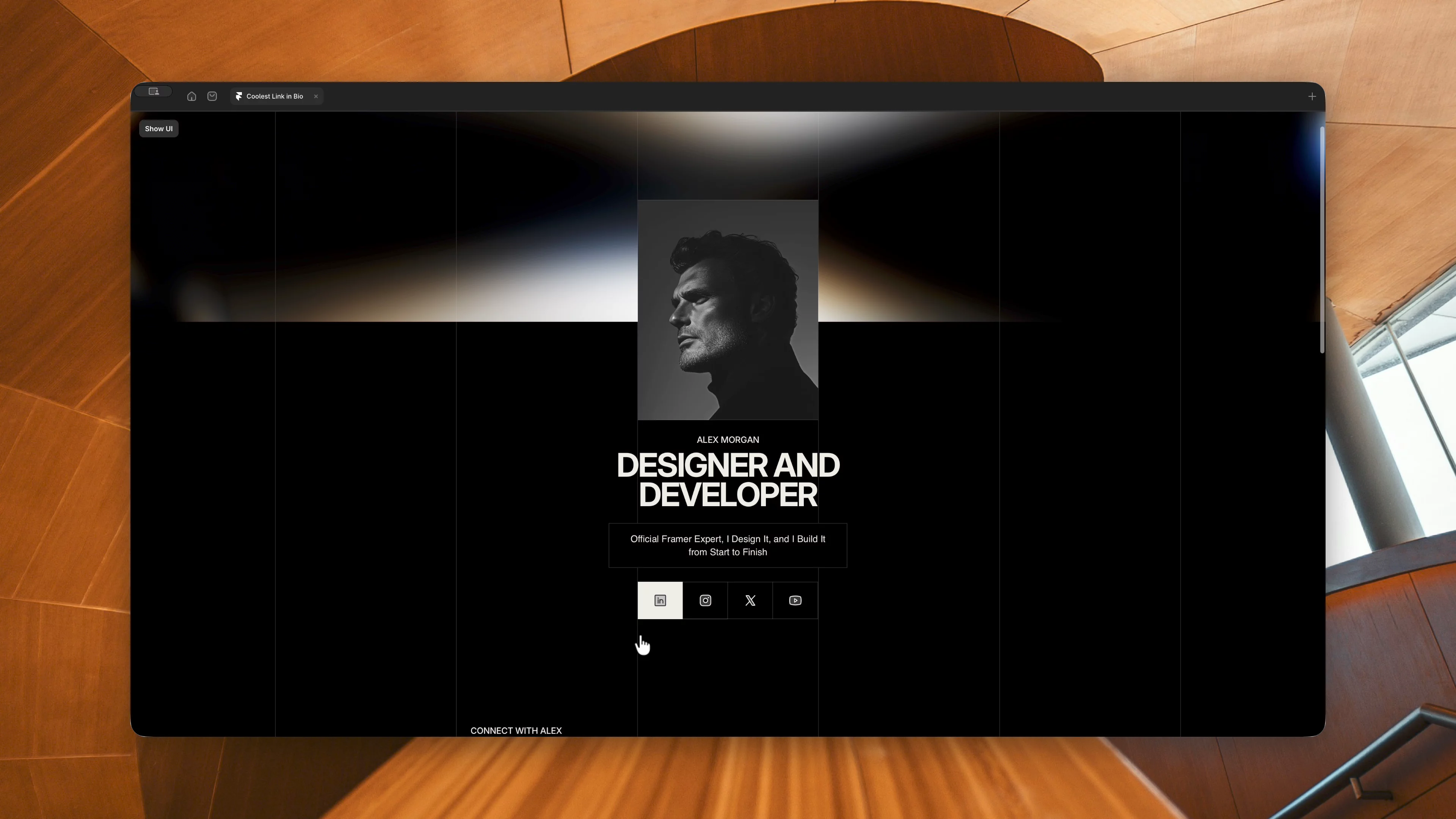The image size is (1456, 819).
Task: Open the X (Twitter) icon link
Action: [x=750, y=600]
